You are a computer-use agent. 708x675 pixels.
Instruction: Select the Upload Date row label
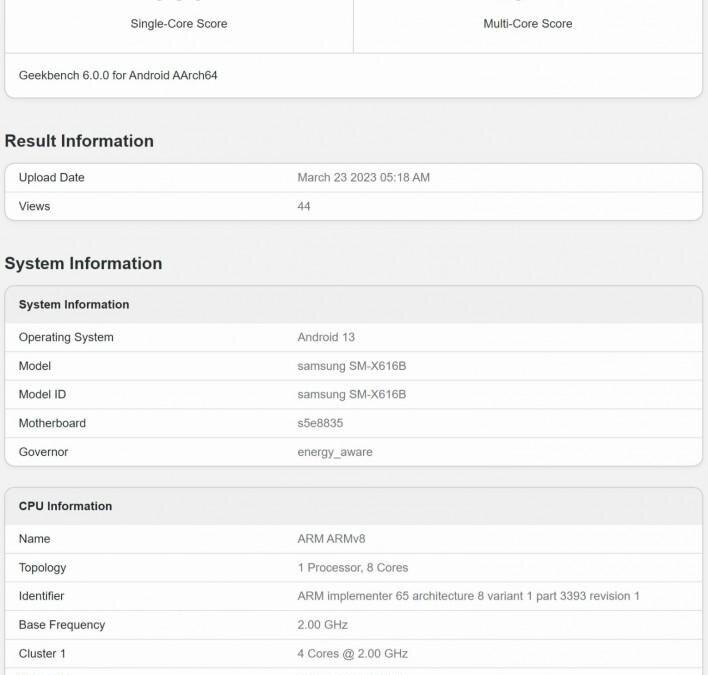(x=52, y=178)
